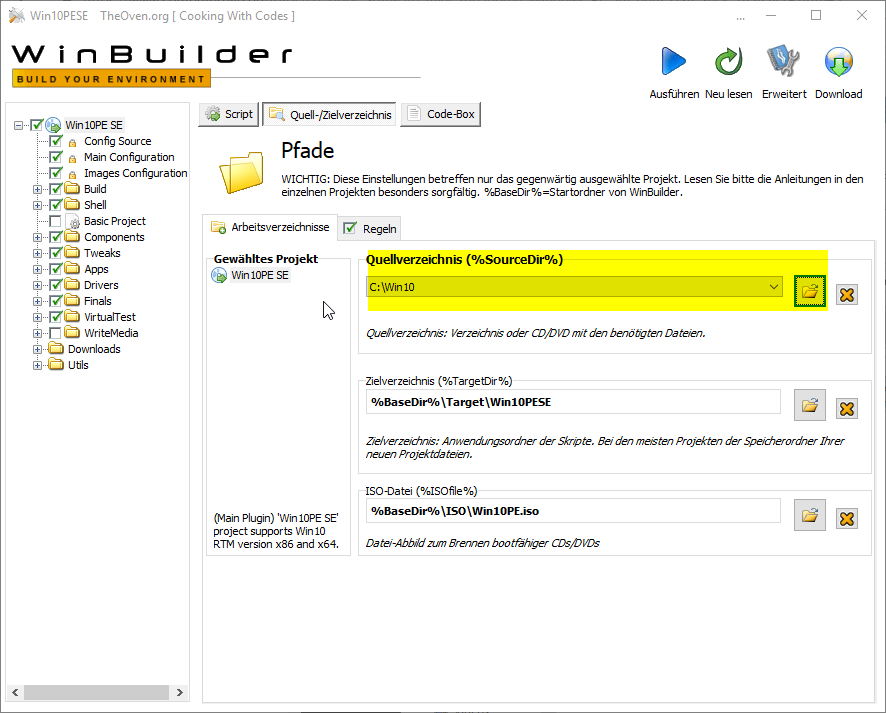This screenshot has width=886, height=713.
Task: Expand the Build folder node
Action: click(x=37, y=189)
